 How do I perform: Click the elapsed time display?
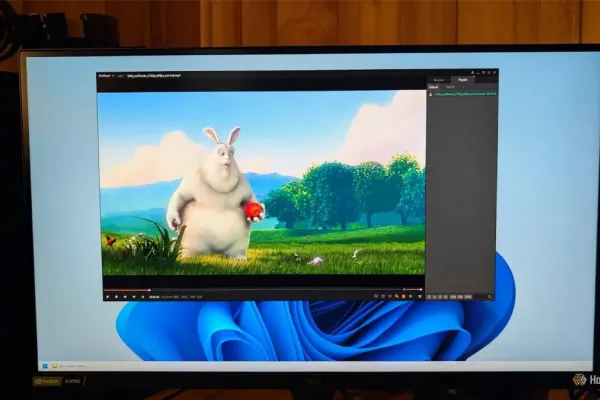point(153,297)
